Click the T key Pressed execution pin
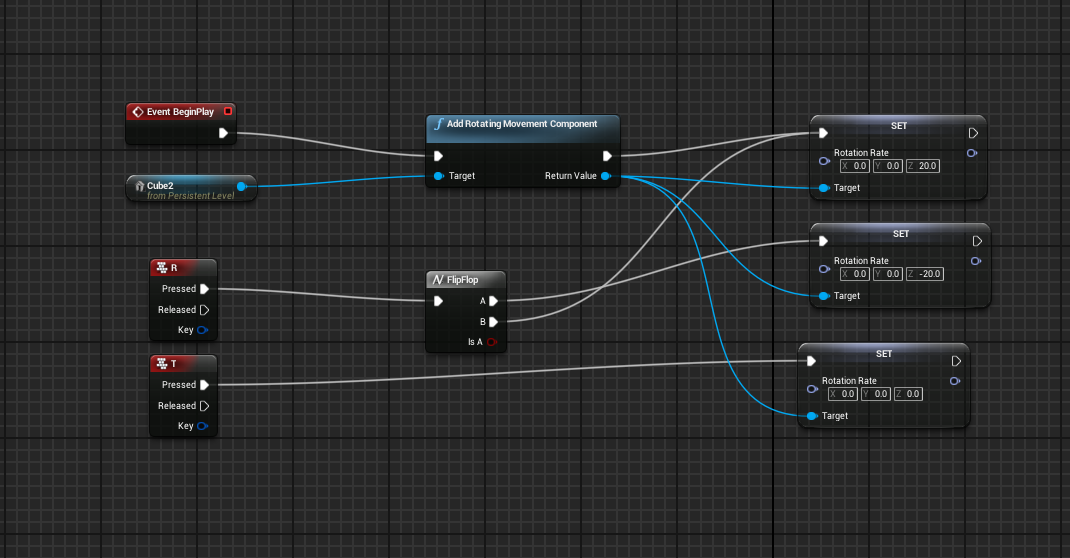 [x=204, y=385]
